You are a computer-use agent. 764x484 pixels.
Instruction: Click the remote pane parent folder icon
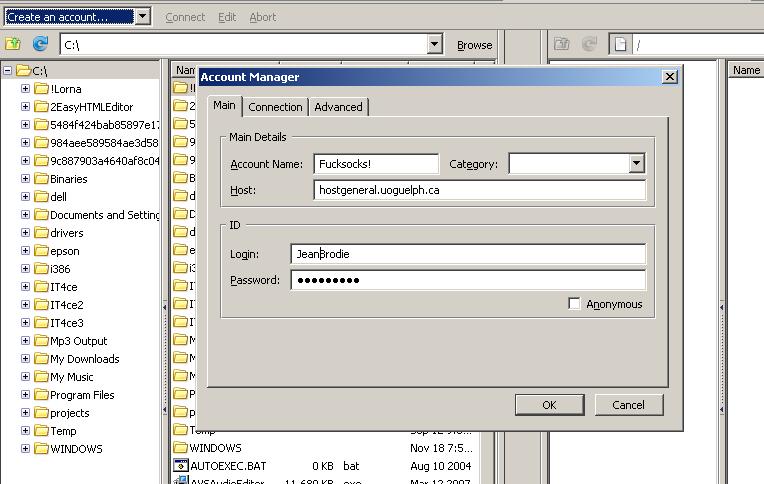(x=562, y=44)
